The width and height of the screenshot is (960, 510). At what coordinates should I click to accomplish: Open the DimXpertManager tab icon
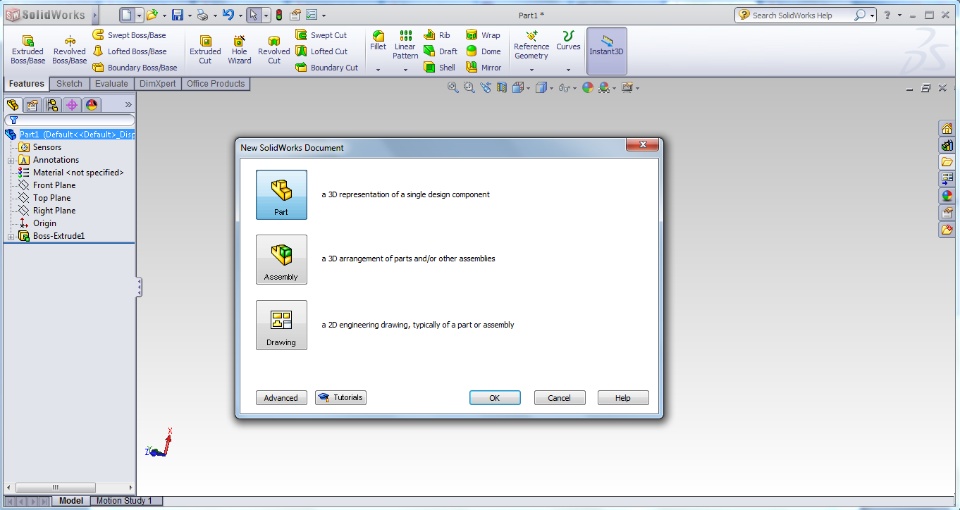pyautogui.click(x=72, y=105)
